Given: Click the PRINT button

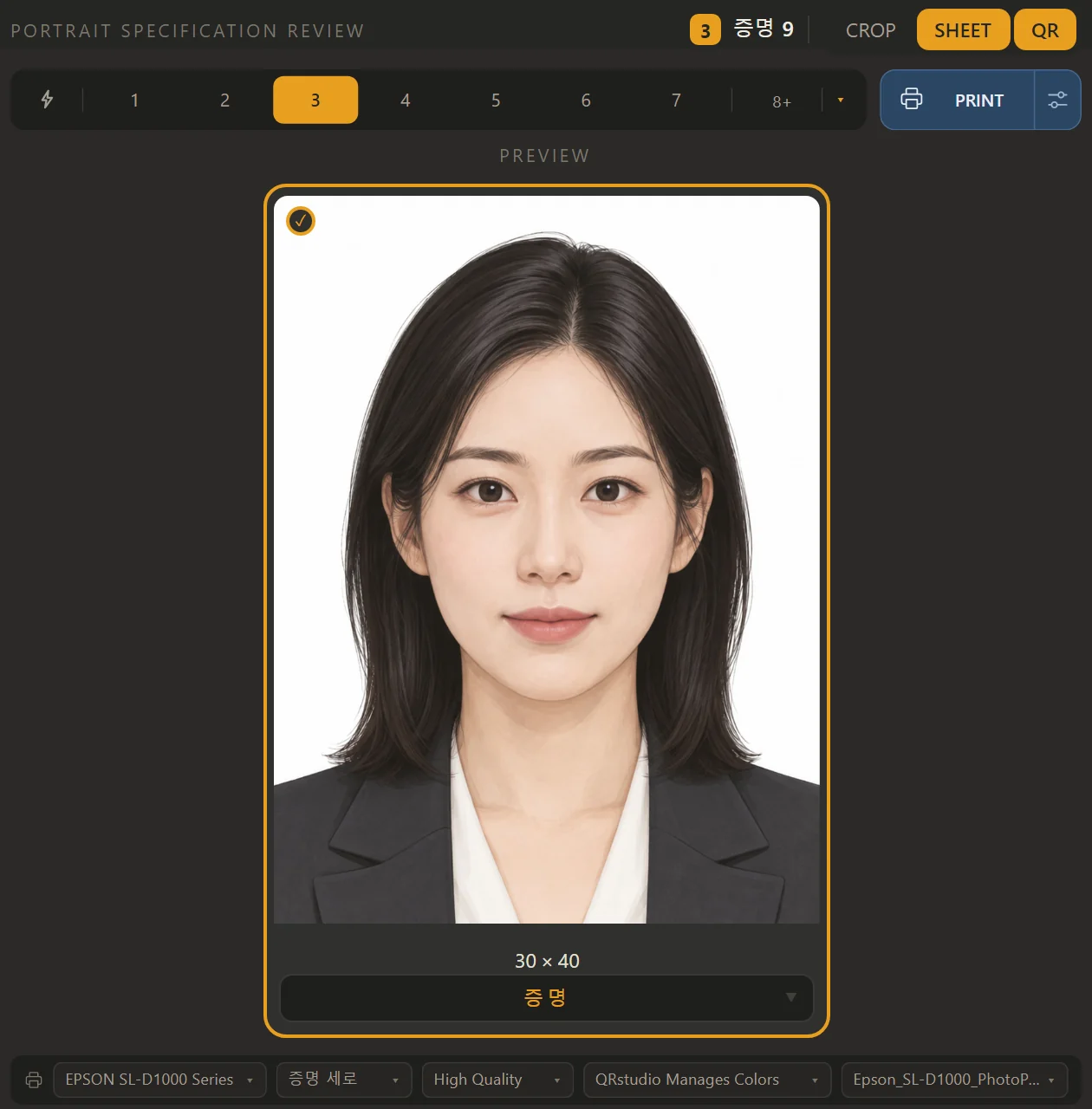Looking at the screenshot, I should pos(958,100).
